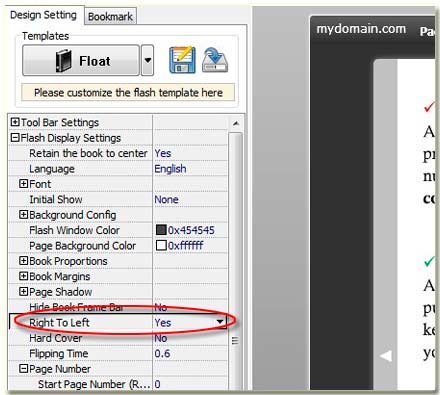Click the 0xffffff color value text
Viewport: 440px width, 395px height.
pyautogui.click(x=186, y=246)
